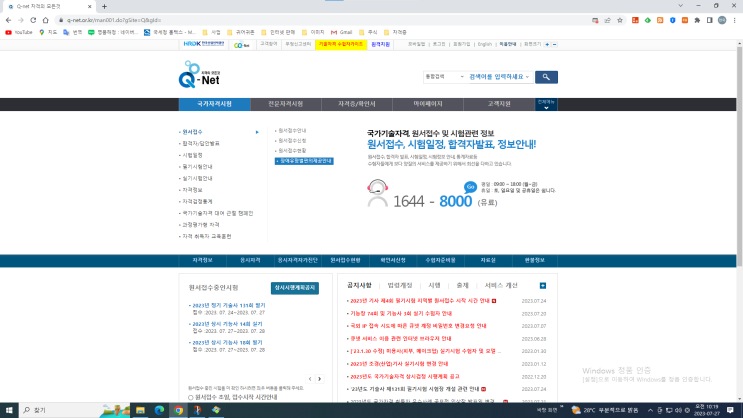Open the Chrome home page button
Image resolution: width=743 pixels, height=418 pixels.
pyautogui.click(x=45, y=20)
